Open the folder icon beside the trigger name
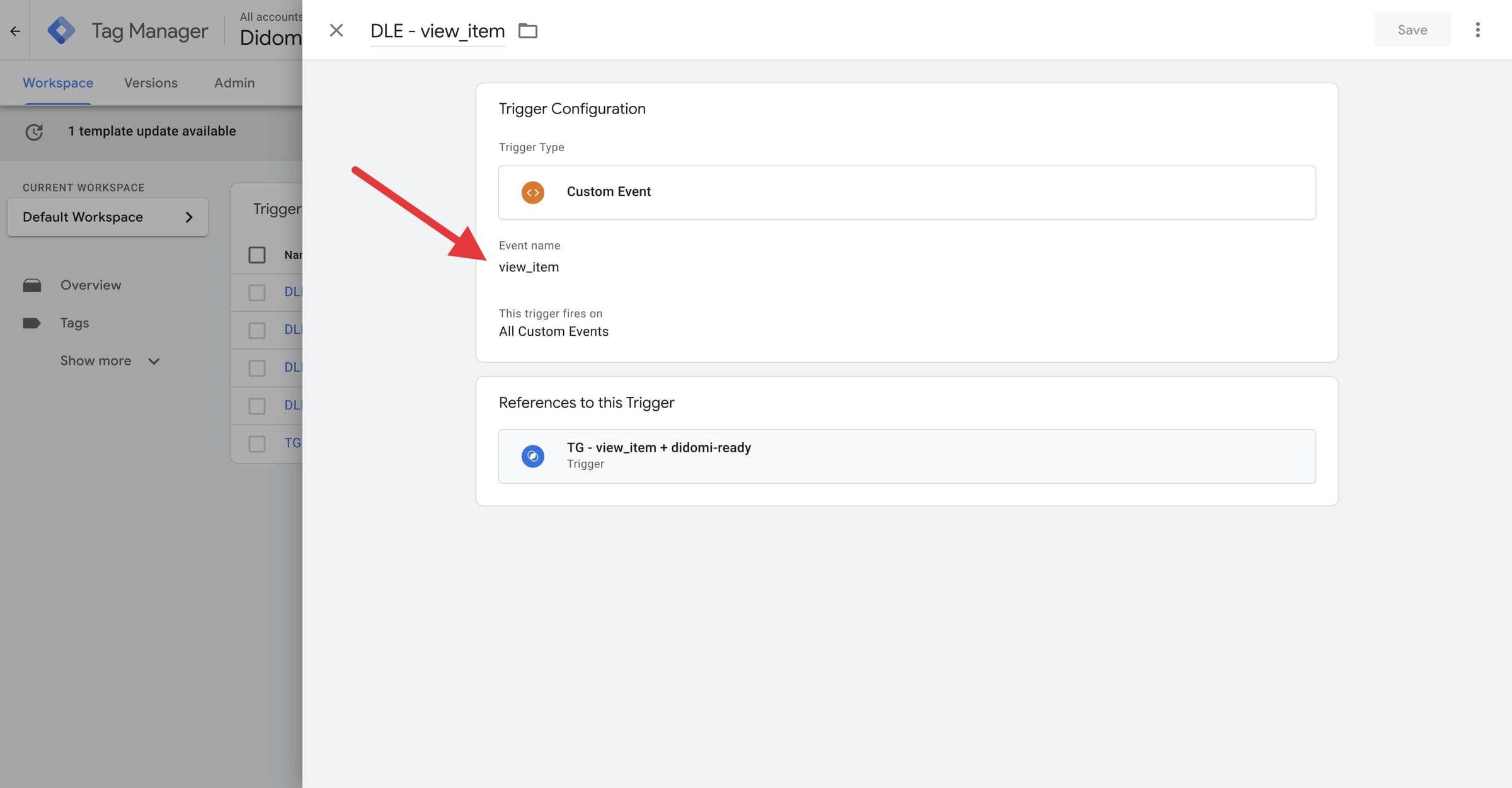1512x788 pixels. 527,30
